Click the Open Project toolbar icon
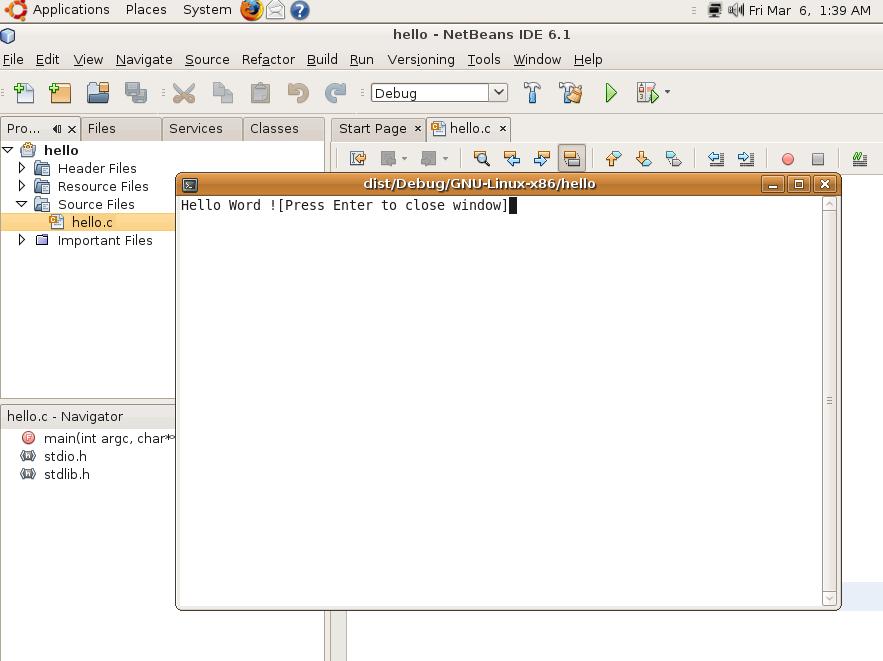 [98, 93]
